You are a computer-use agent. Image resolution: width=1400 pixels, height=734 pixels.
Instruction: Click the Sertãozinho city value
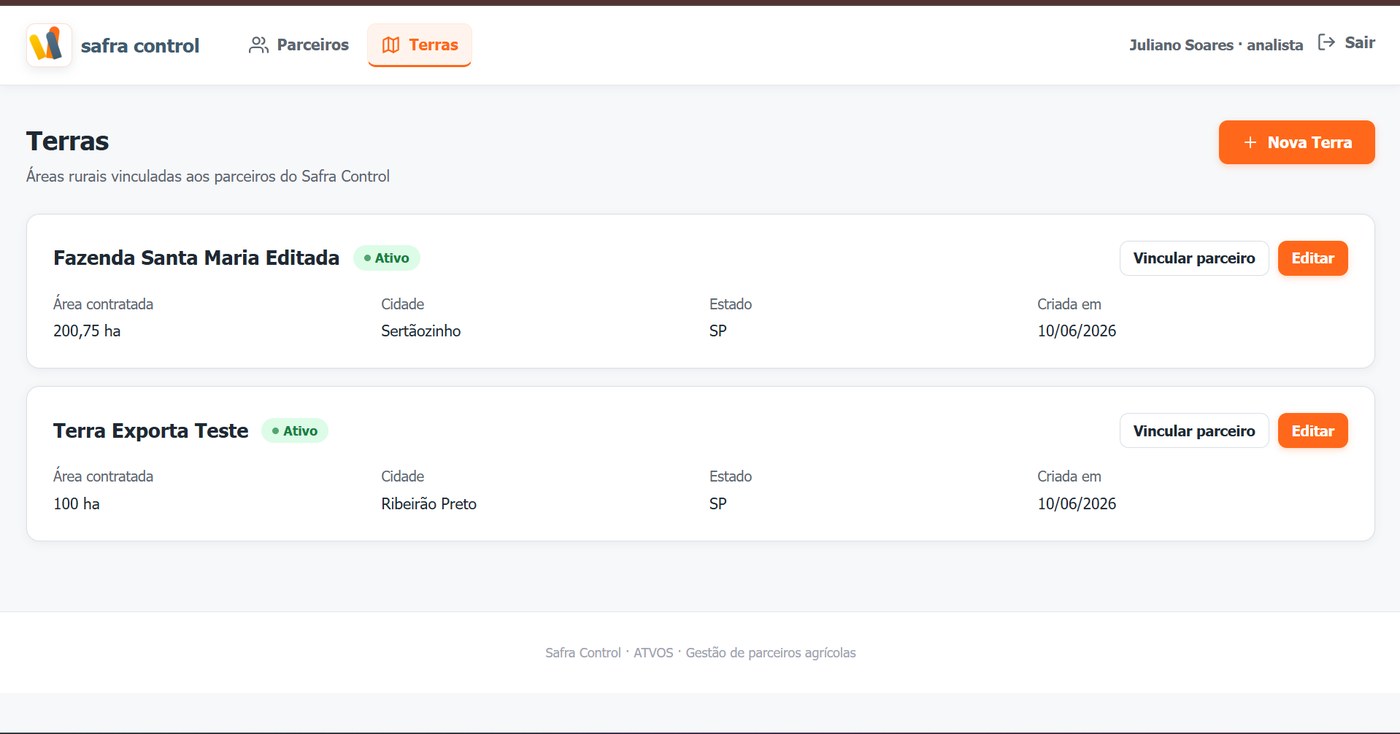[x=421, y=331]
